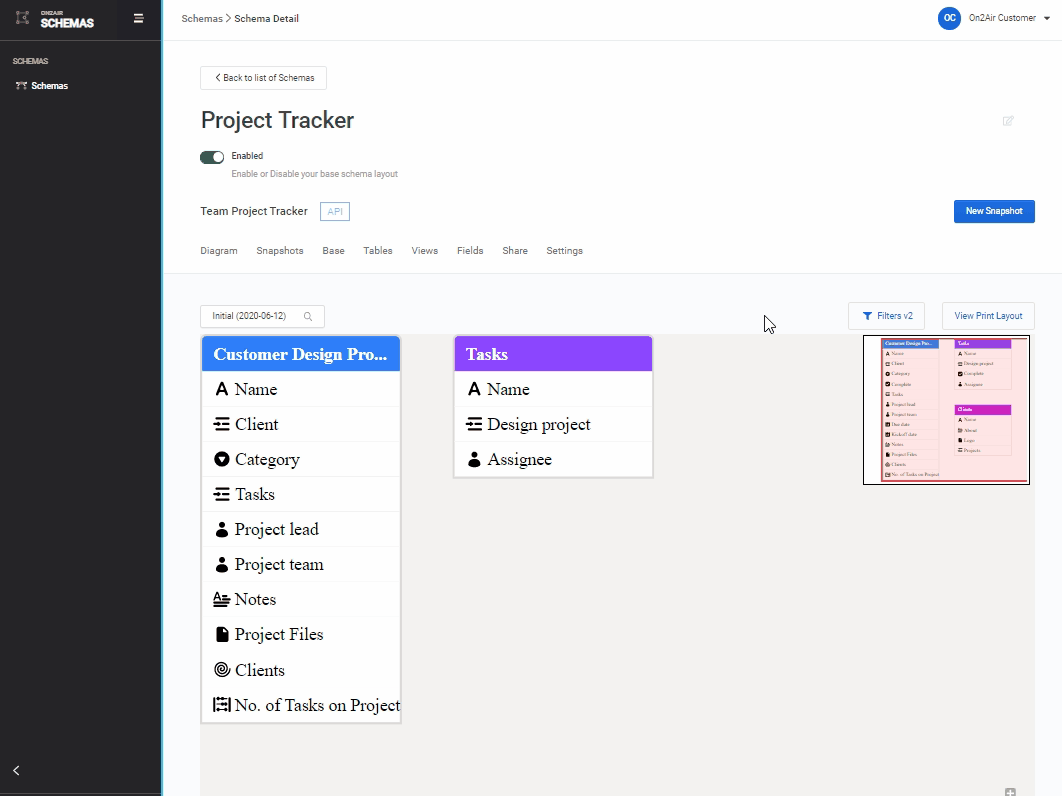Image resolution: width=1062 pixels, height=796 pixels.
Task: Click the diagram minimap thumbnail
Action: pyautogui.click(x=946, y=410)
